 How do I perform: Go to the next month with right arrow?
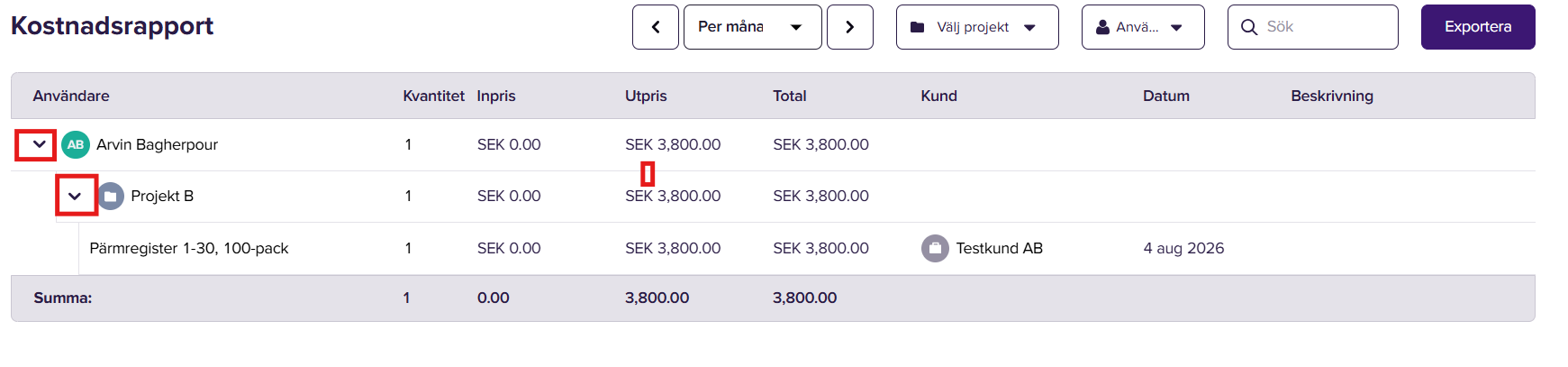850,27
